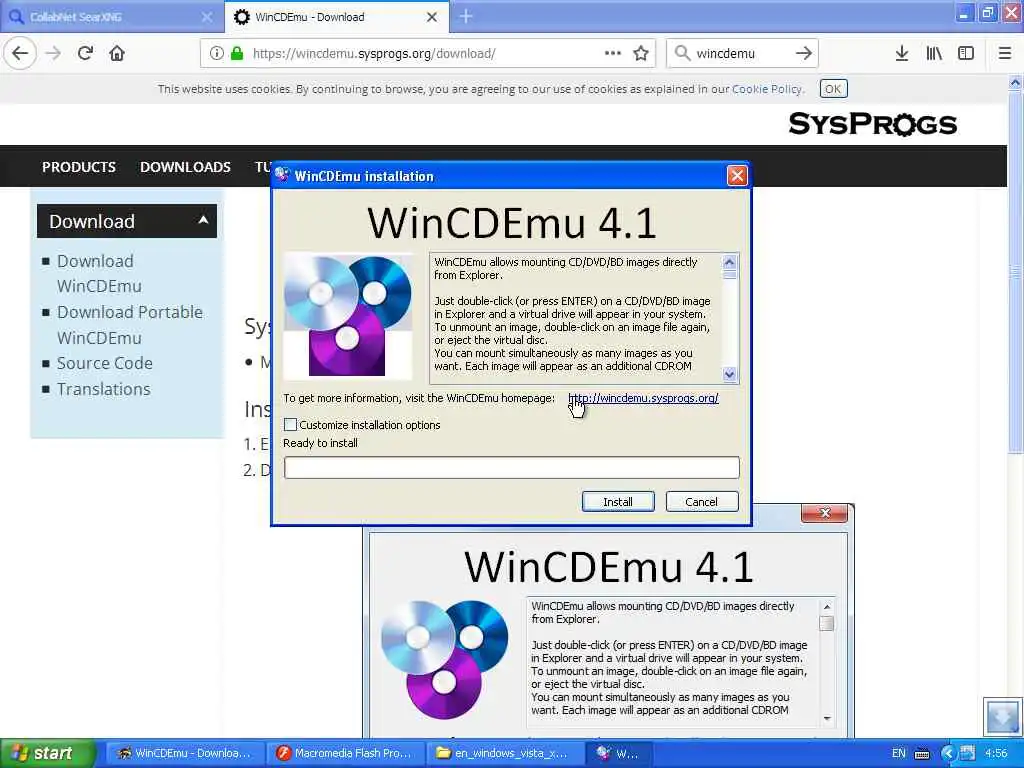
Task: Show site information icon in address bar
Action: click(216, 53)
